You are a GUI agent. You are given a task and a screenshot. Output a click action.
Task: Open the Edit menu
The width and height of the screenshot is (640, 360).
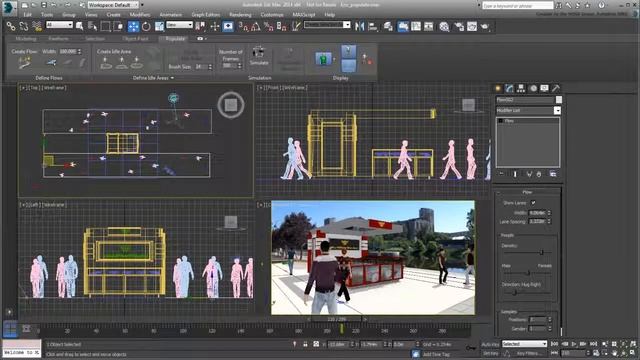click(27, 15)
